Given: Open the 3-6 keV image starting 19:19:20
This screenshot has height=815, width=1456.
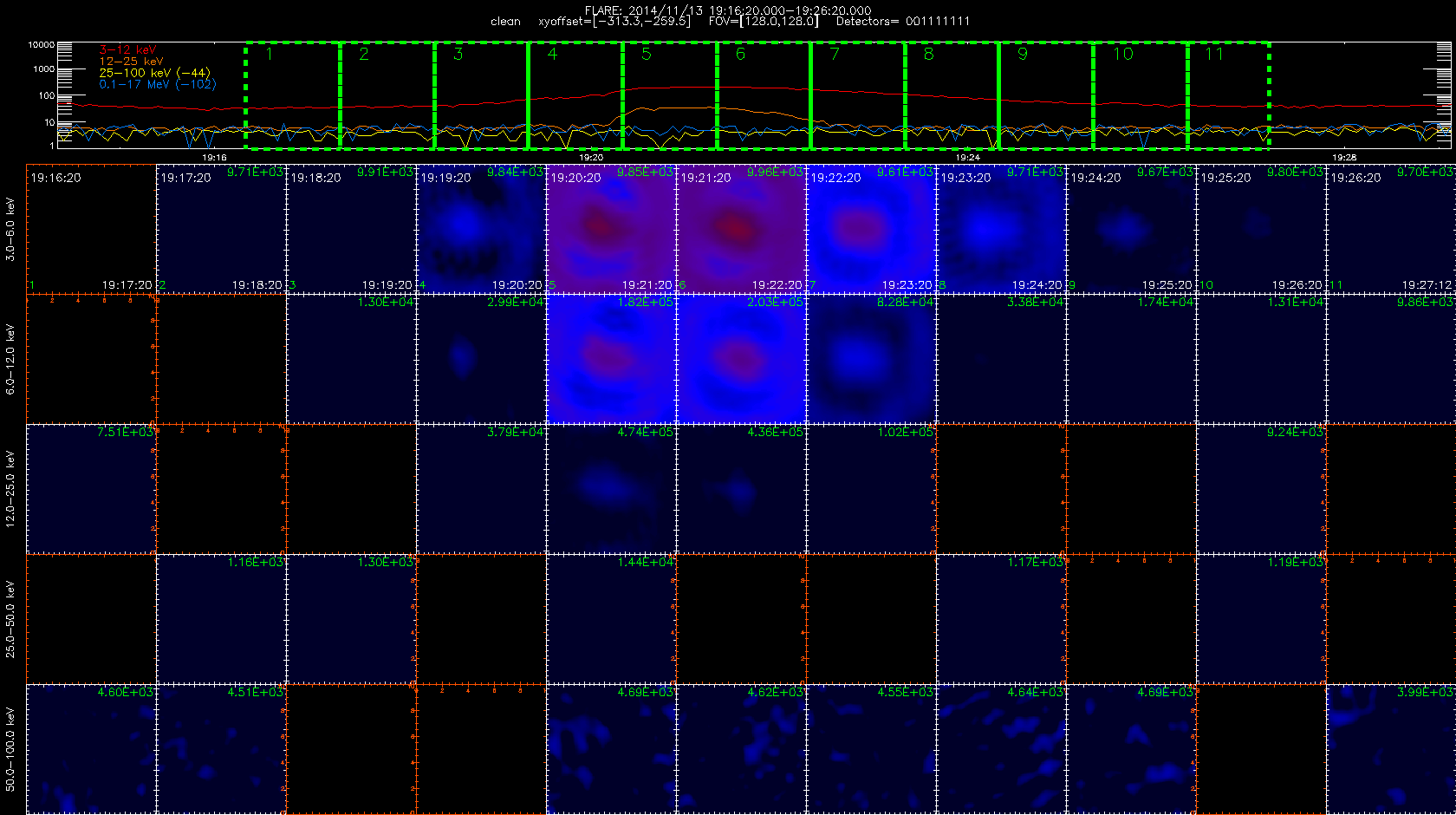Looking at the screenshot, I should [481, 229].
